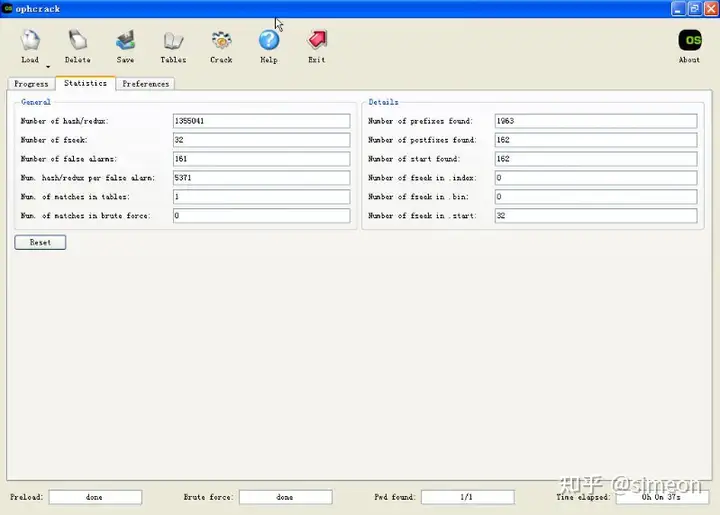Click the Delete toolbar icon
The image size is (720, 515).
pyautogui.click(x=78, y=40)
